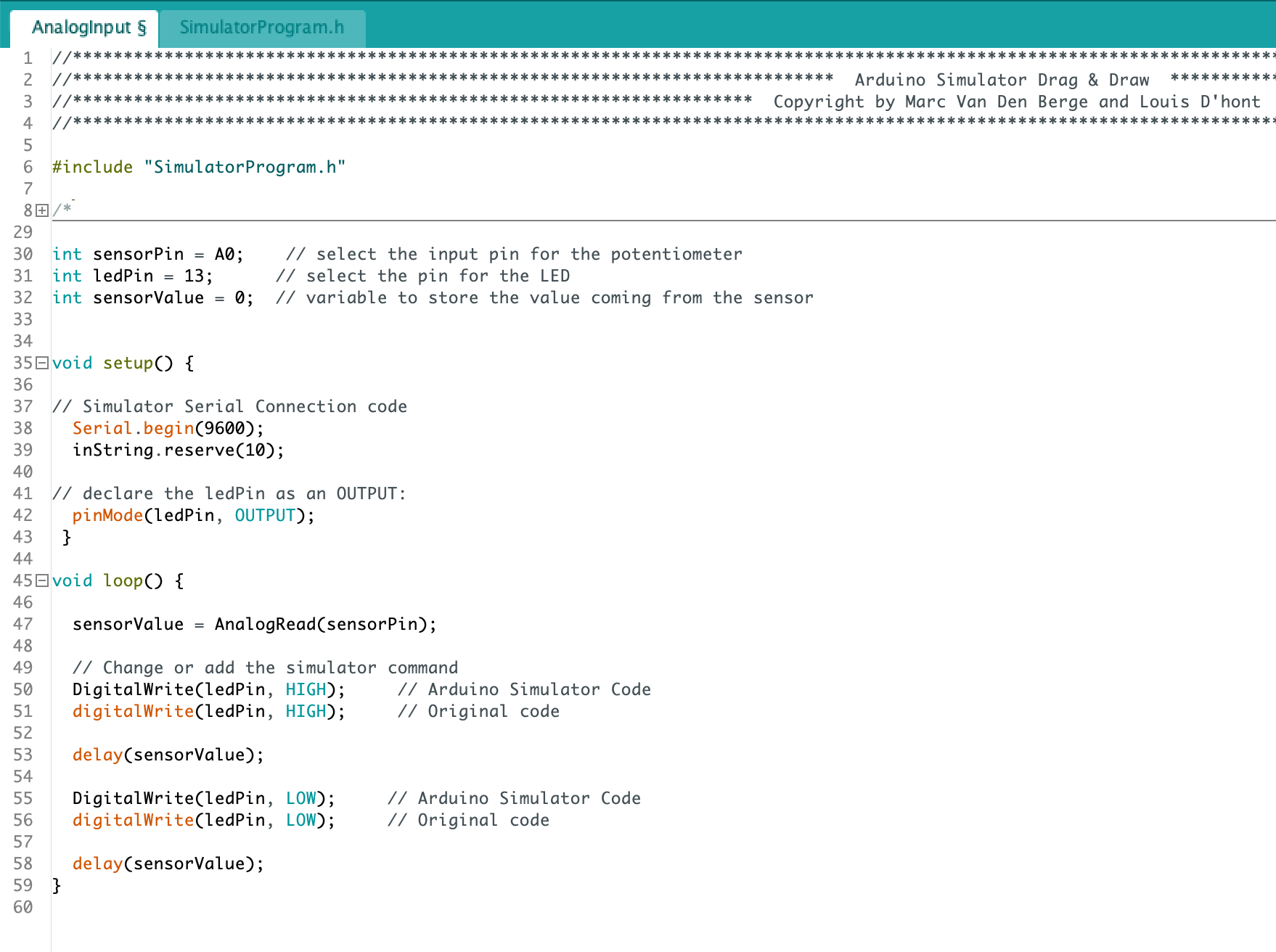
Task: Click the delay(sensorValue) call on line 53
Action: [x=167, y=755]
